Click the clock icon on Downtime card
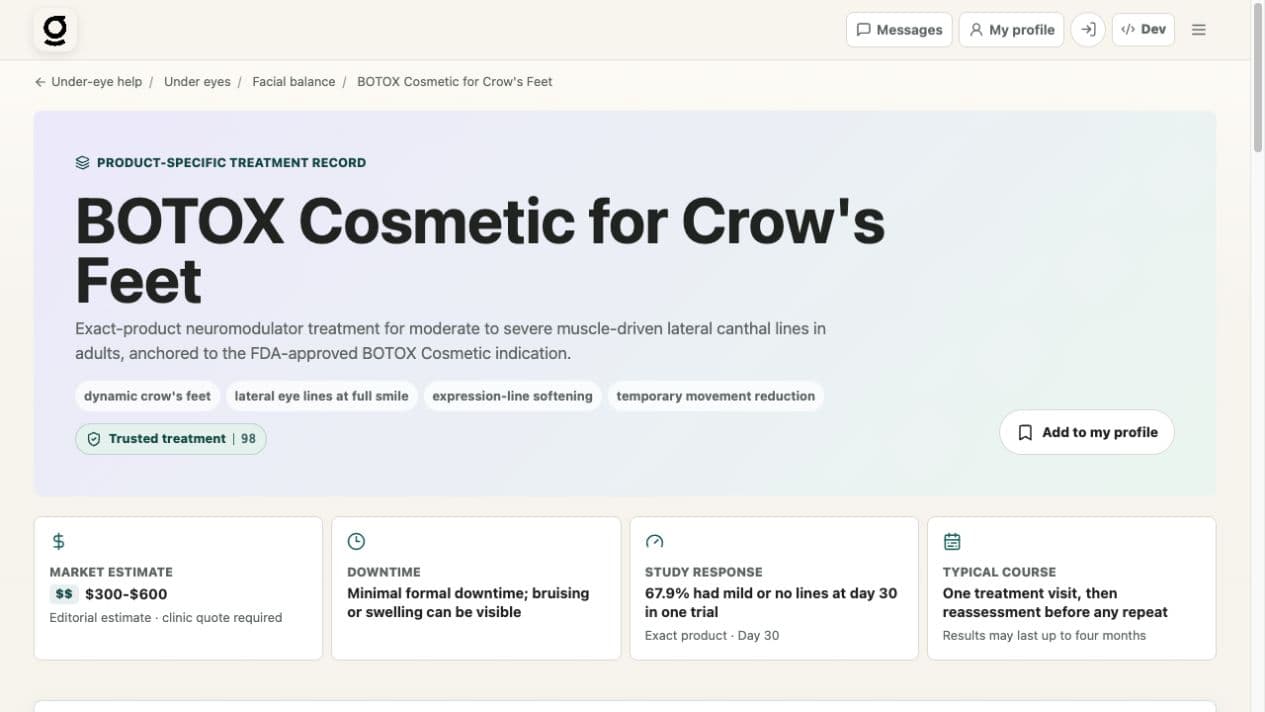The height and width of the screenshot is (712, 1265). (356, 541)
